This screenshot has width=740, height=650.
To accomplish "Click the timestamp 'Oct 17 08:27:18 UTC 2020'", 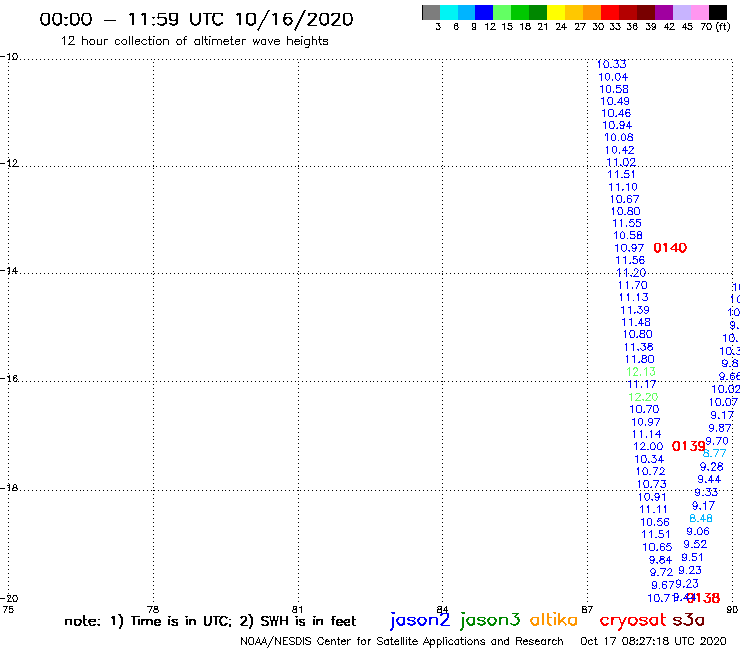I will tap(653, 641).
